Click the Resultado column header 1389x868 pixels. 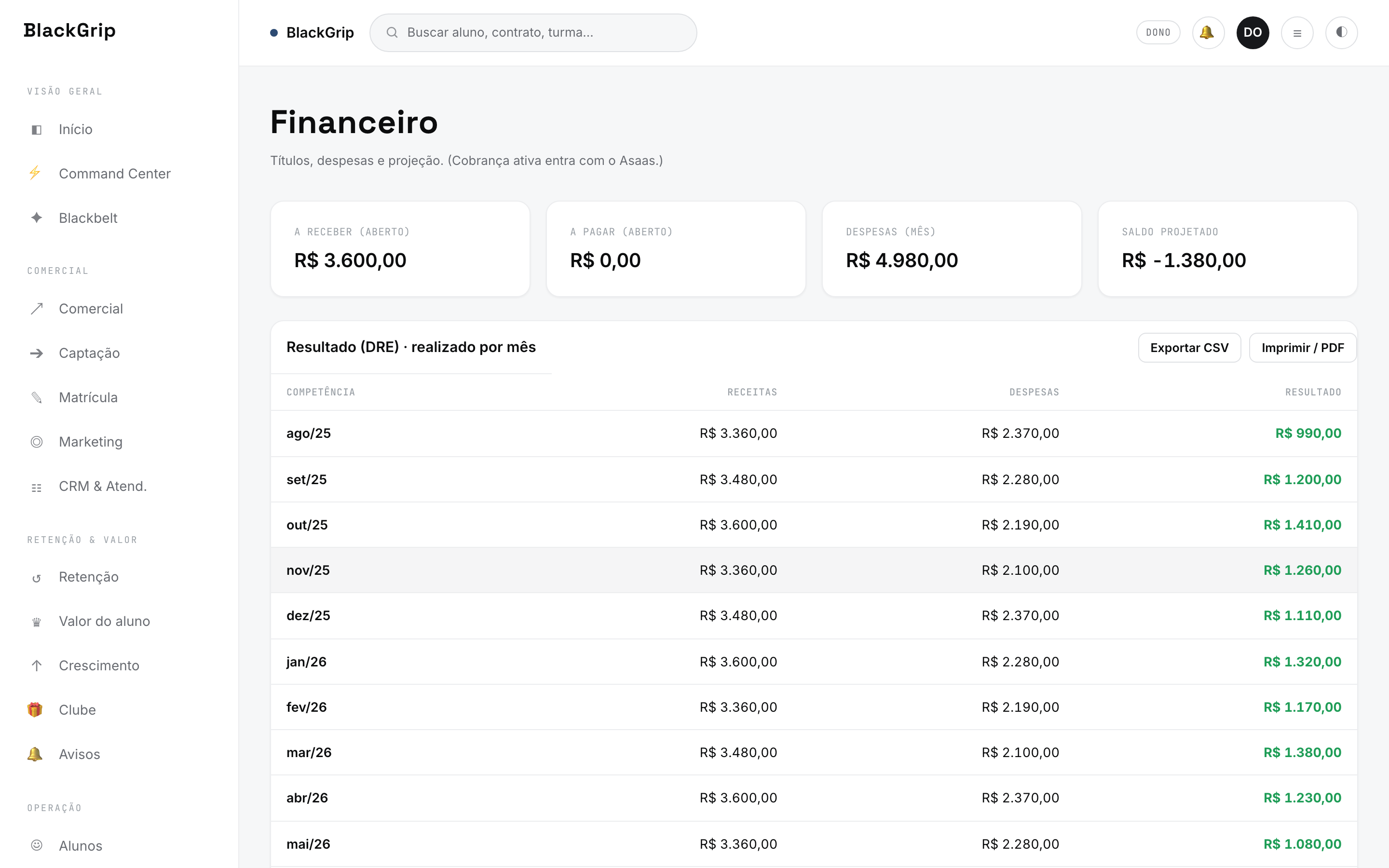(1313, 392)
